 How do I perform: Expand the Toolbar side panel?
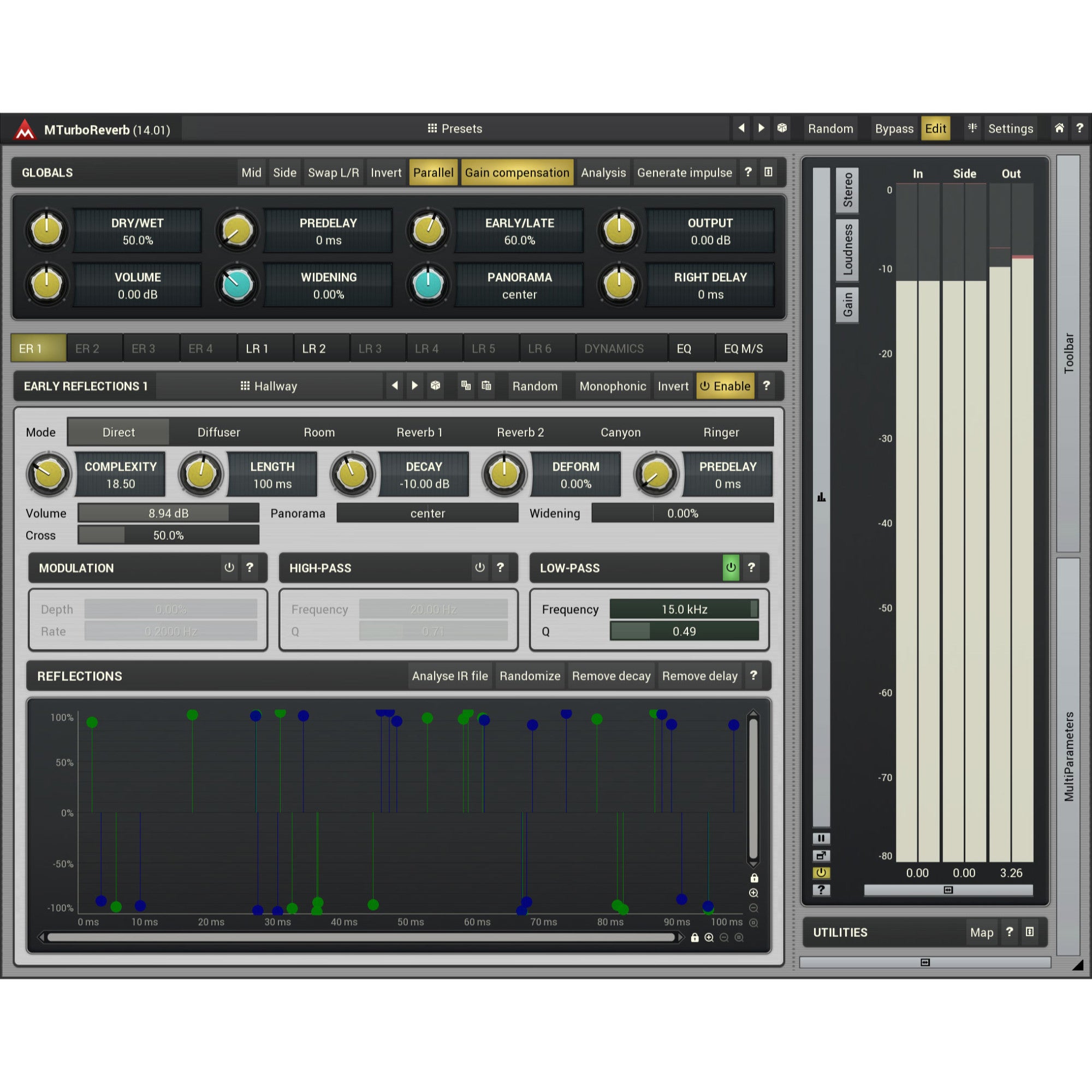tap(1069, 353)
